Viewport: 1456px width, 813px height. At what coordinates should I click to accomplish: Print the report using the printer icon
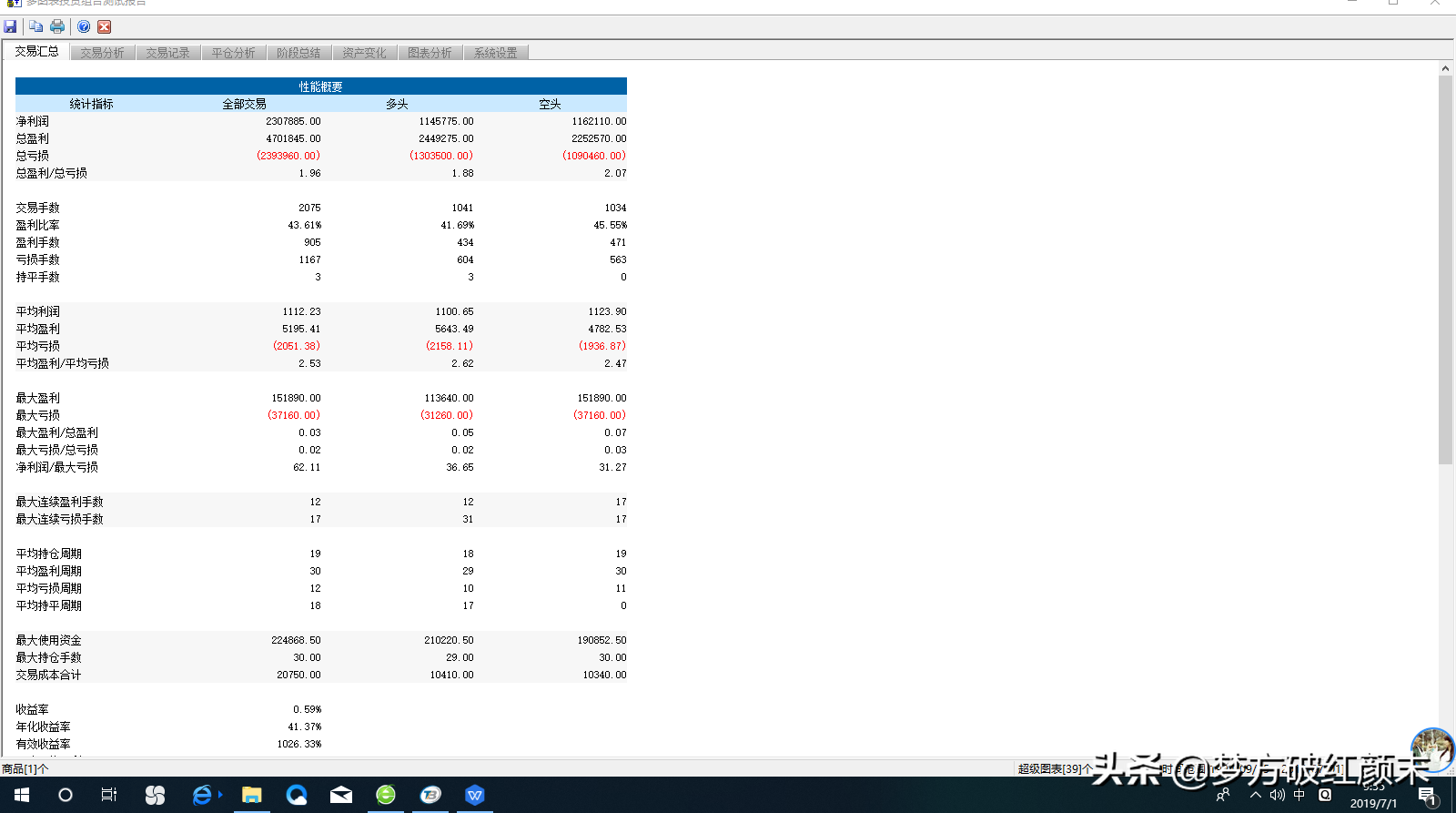[57, 26]
